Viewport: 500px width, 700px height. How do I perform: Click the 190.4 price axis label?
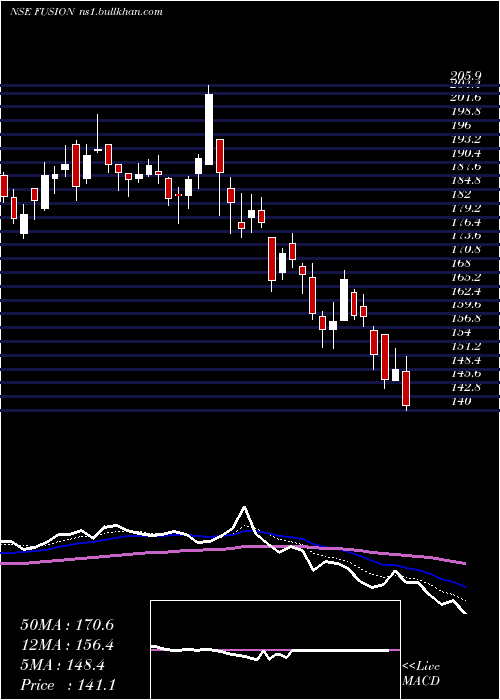tap(466, 153)
